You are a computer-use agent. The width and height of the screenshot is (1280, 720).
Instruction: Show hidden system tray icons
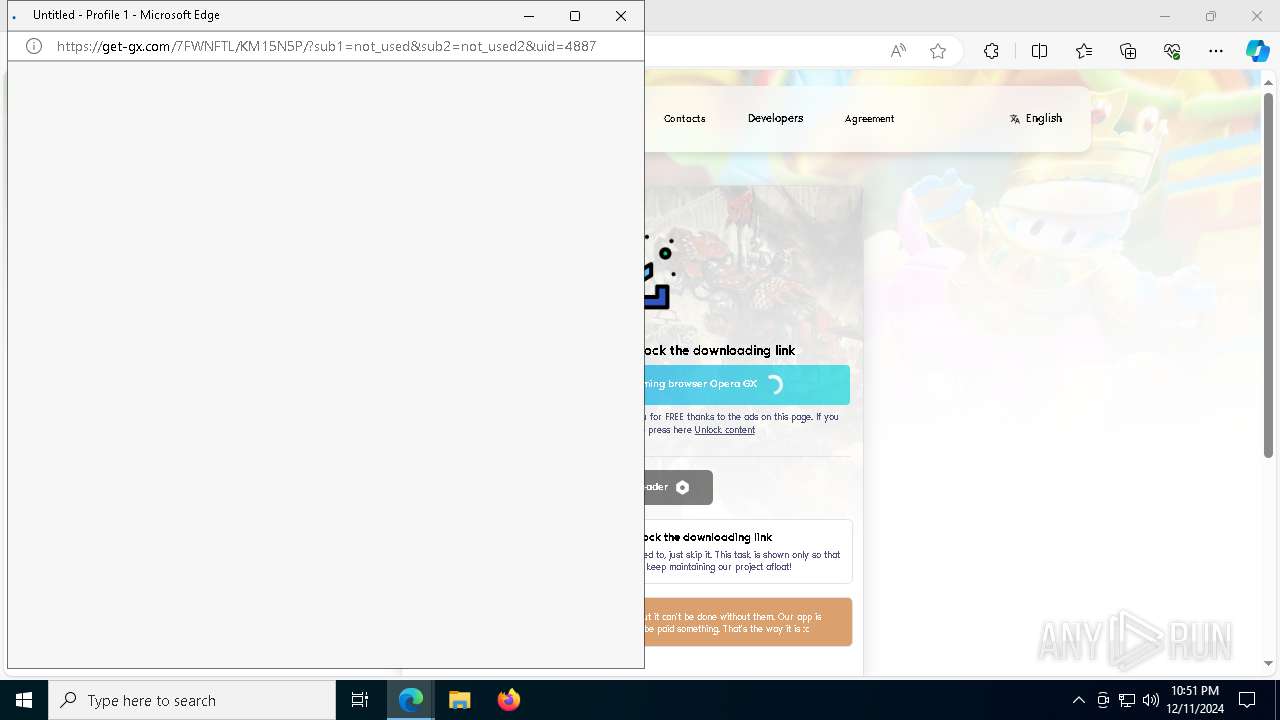[x=1078, y=700]
